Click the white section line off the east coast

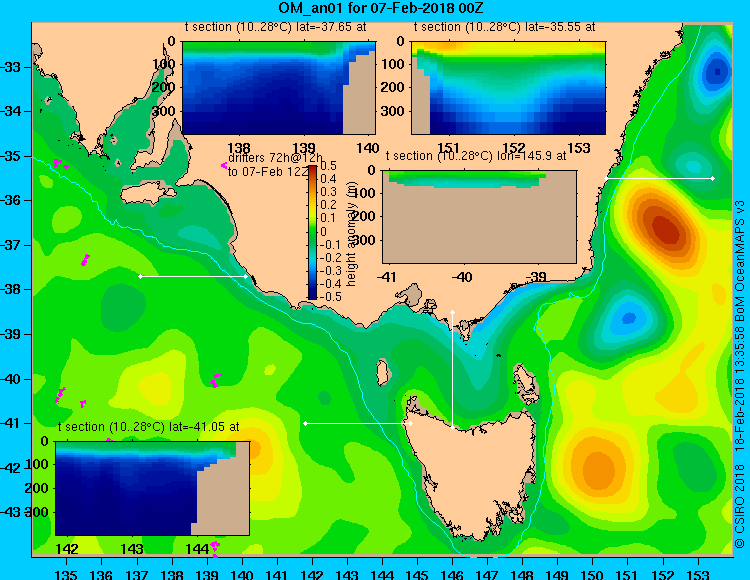click(x=659, y=178)
